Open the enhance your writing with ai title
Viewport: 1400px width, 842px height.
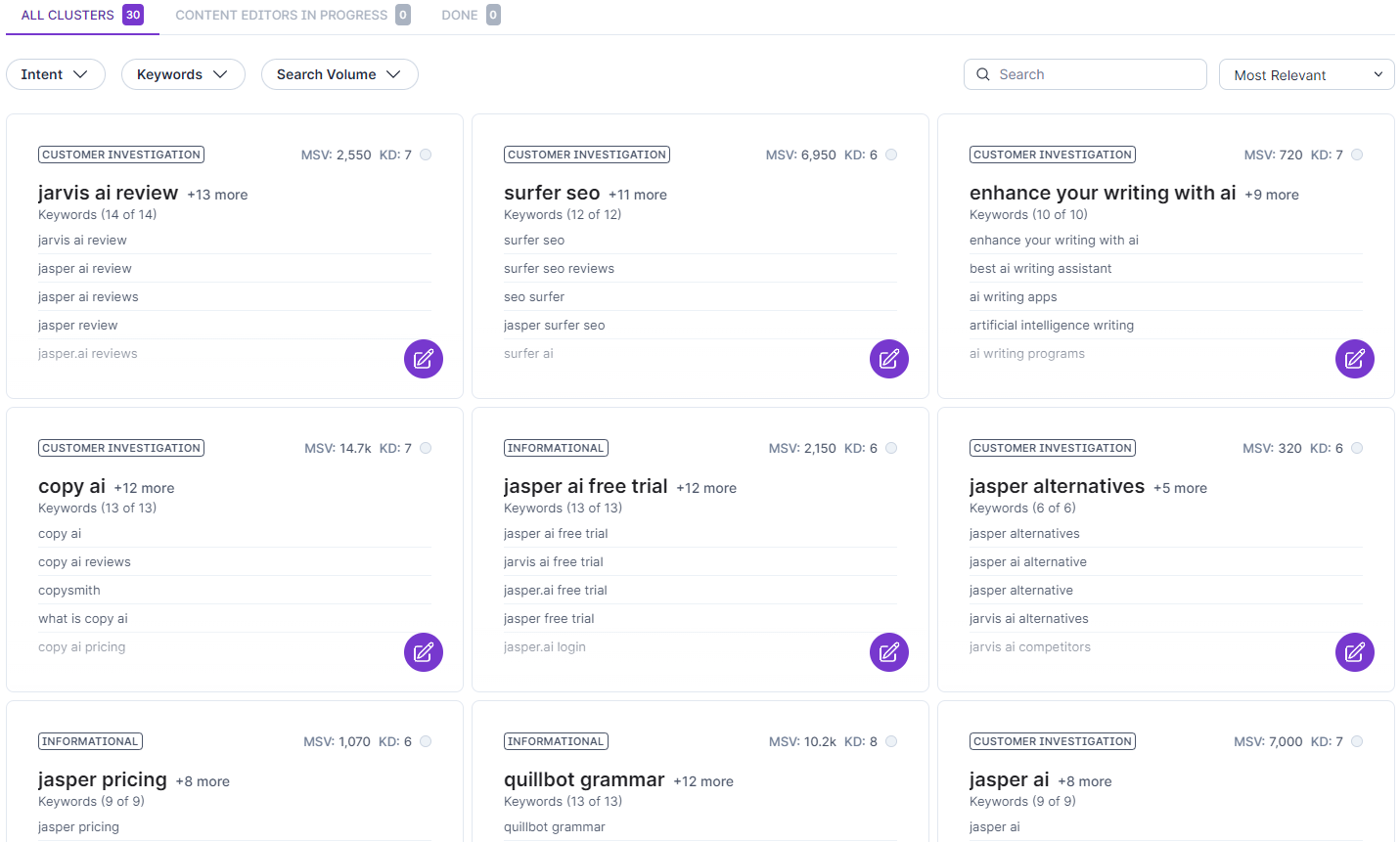pos(1103,193)
